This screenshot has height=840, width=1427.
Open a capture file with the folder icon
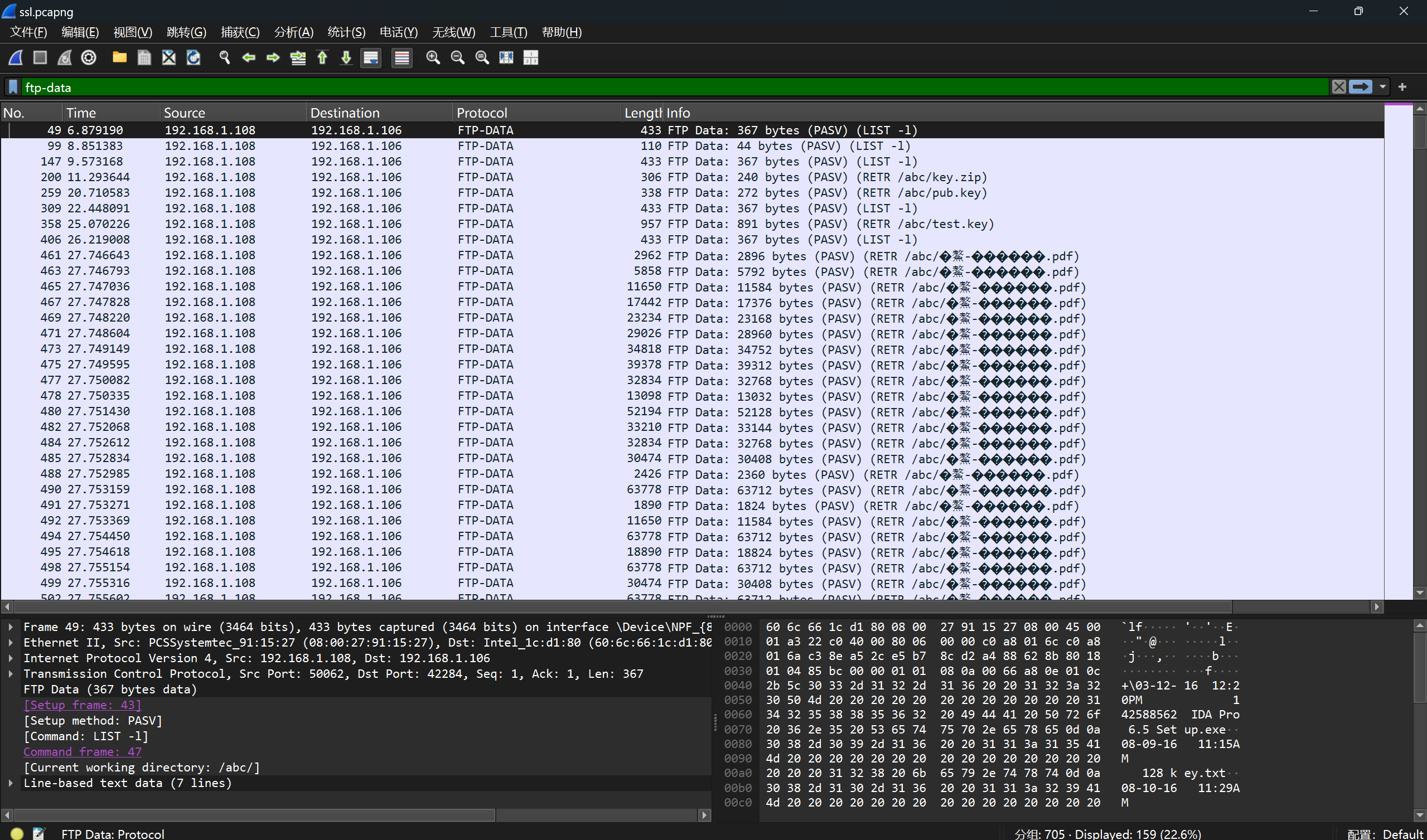click(x=119, y=58)
